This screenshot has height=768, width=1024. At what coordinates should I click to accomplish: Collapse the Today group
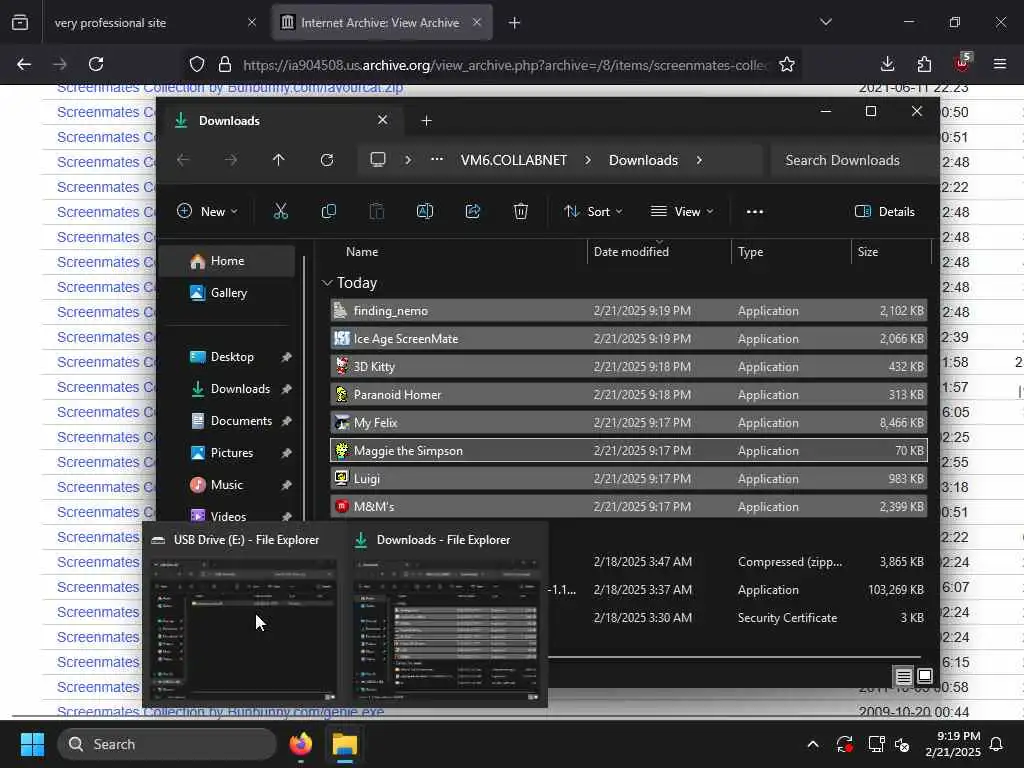coord(327,283)
